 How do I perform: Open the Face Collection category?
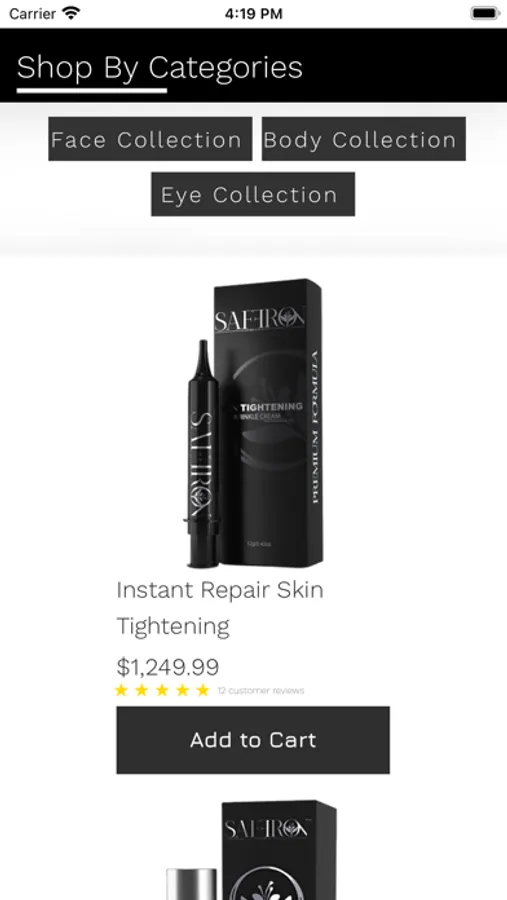(x=150, y=139)
